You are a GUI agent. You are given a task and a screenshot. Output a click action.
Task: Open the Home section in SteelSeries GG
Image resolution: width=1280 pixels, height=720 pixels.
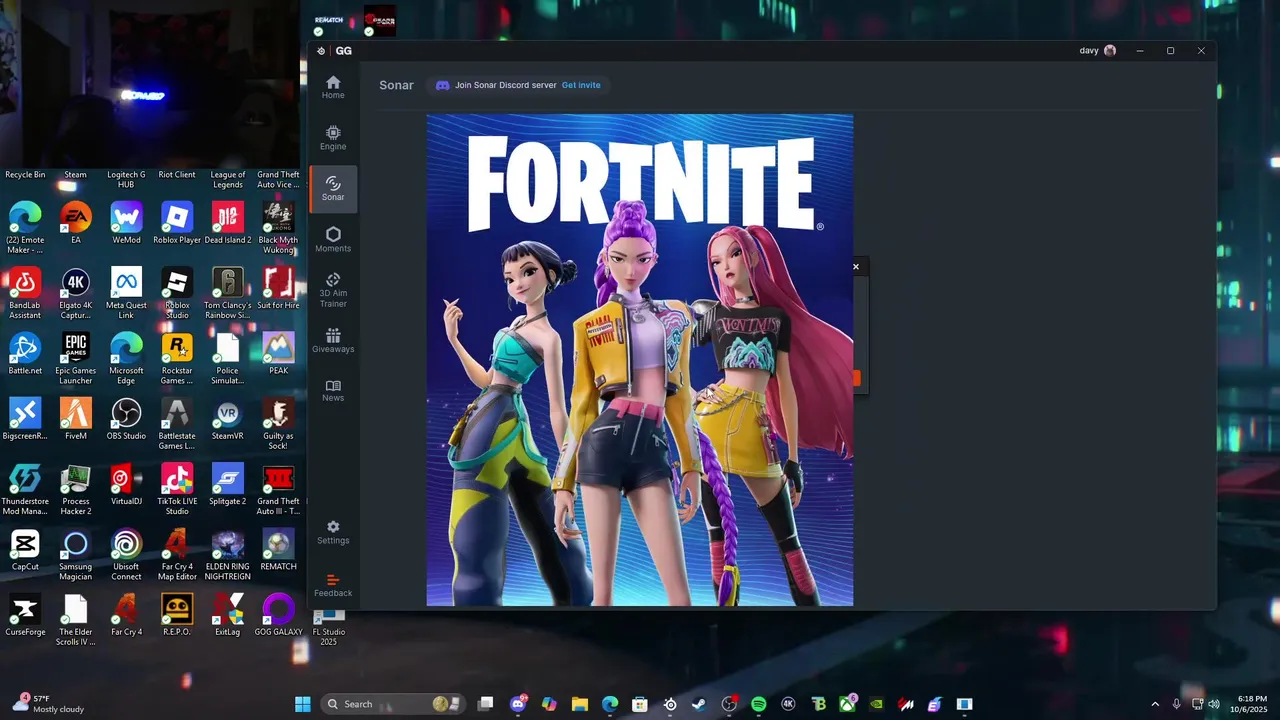pyautogui.click(x=333, y=87)
